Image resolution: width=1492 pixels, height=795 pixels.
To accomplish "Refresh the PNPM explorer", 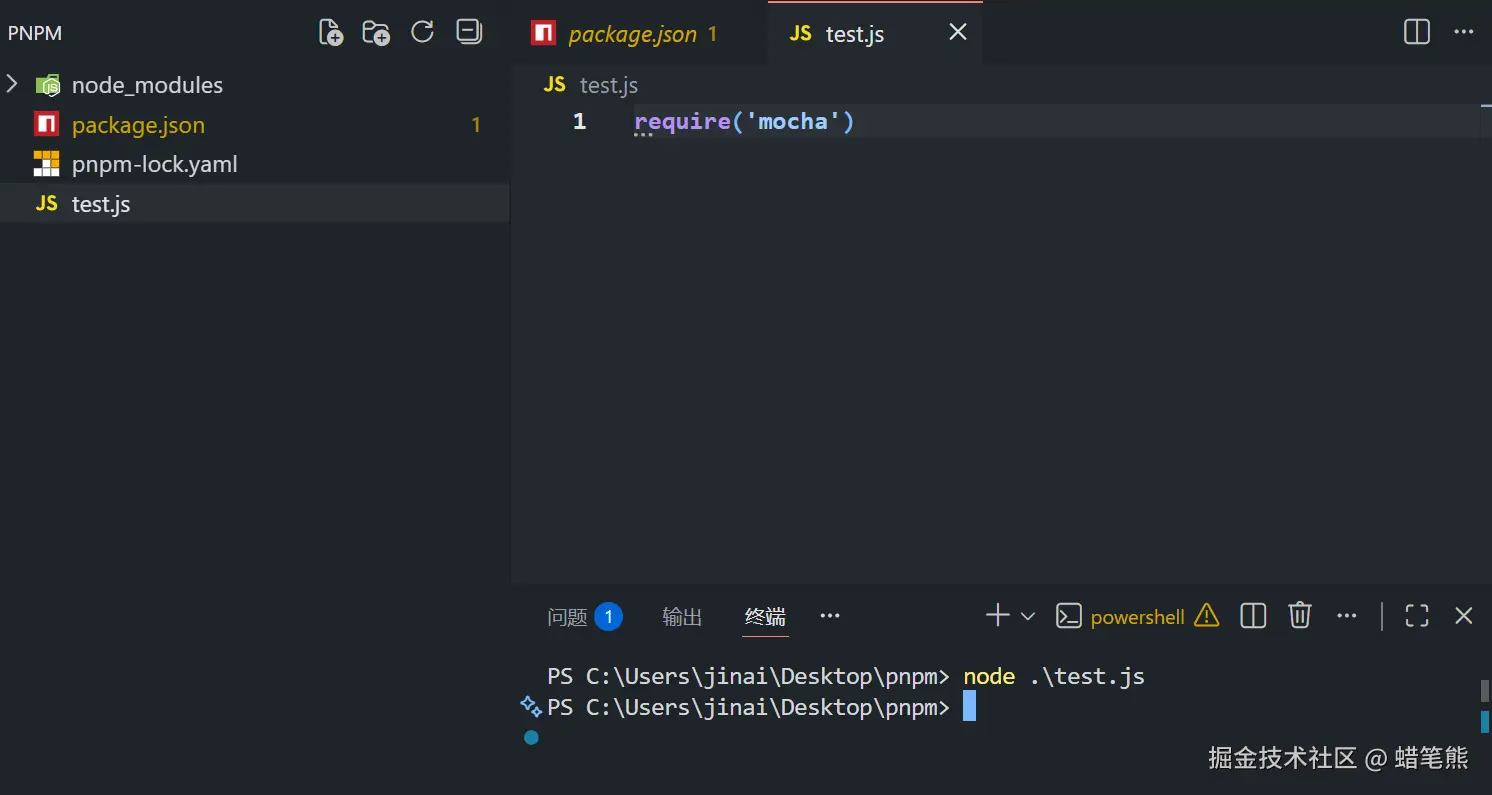I will pyautogui.click(x=422, y=32).
